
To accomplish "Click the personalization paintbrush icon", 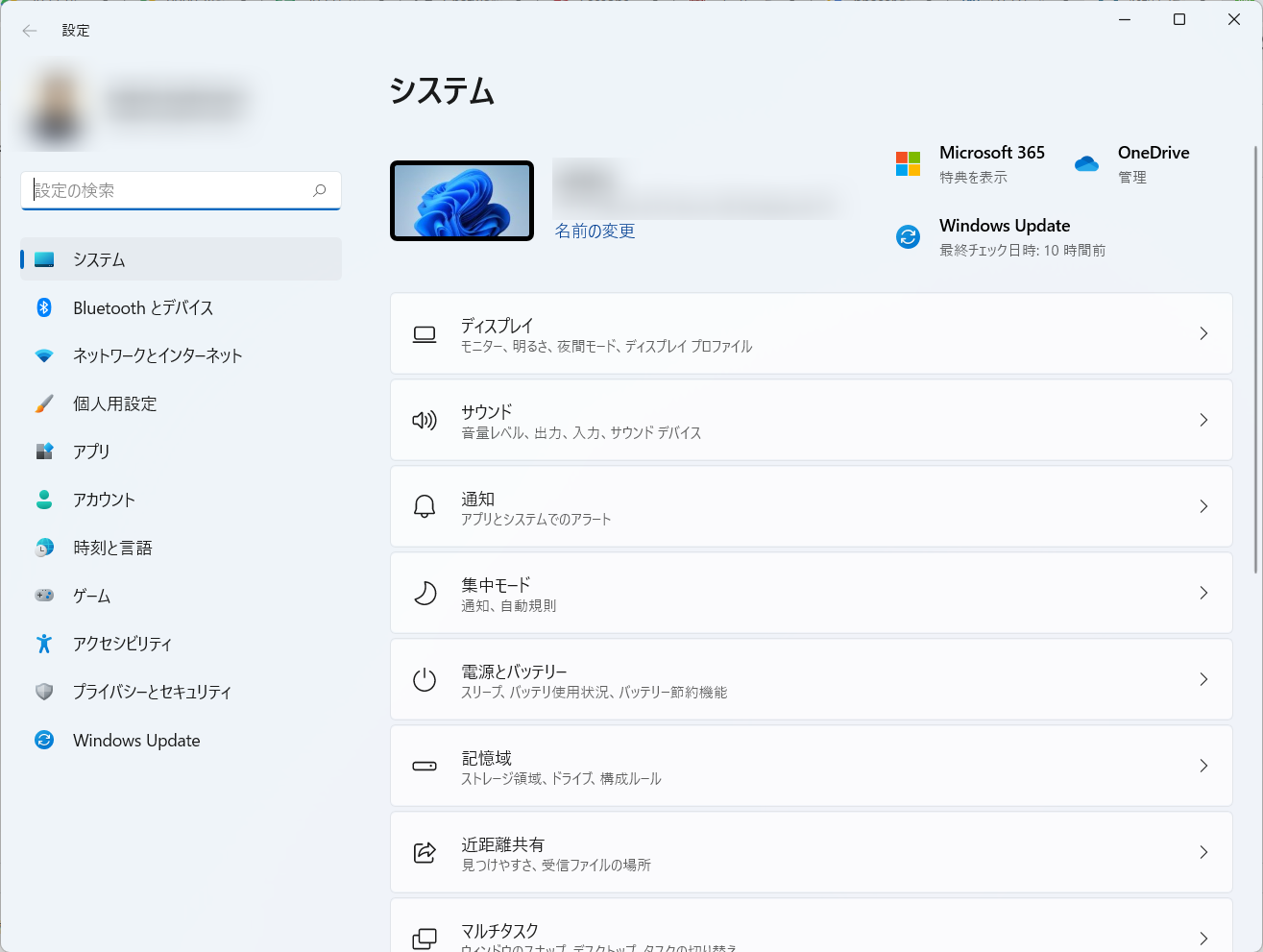I will [x=44, y=403].
